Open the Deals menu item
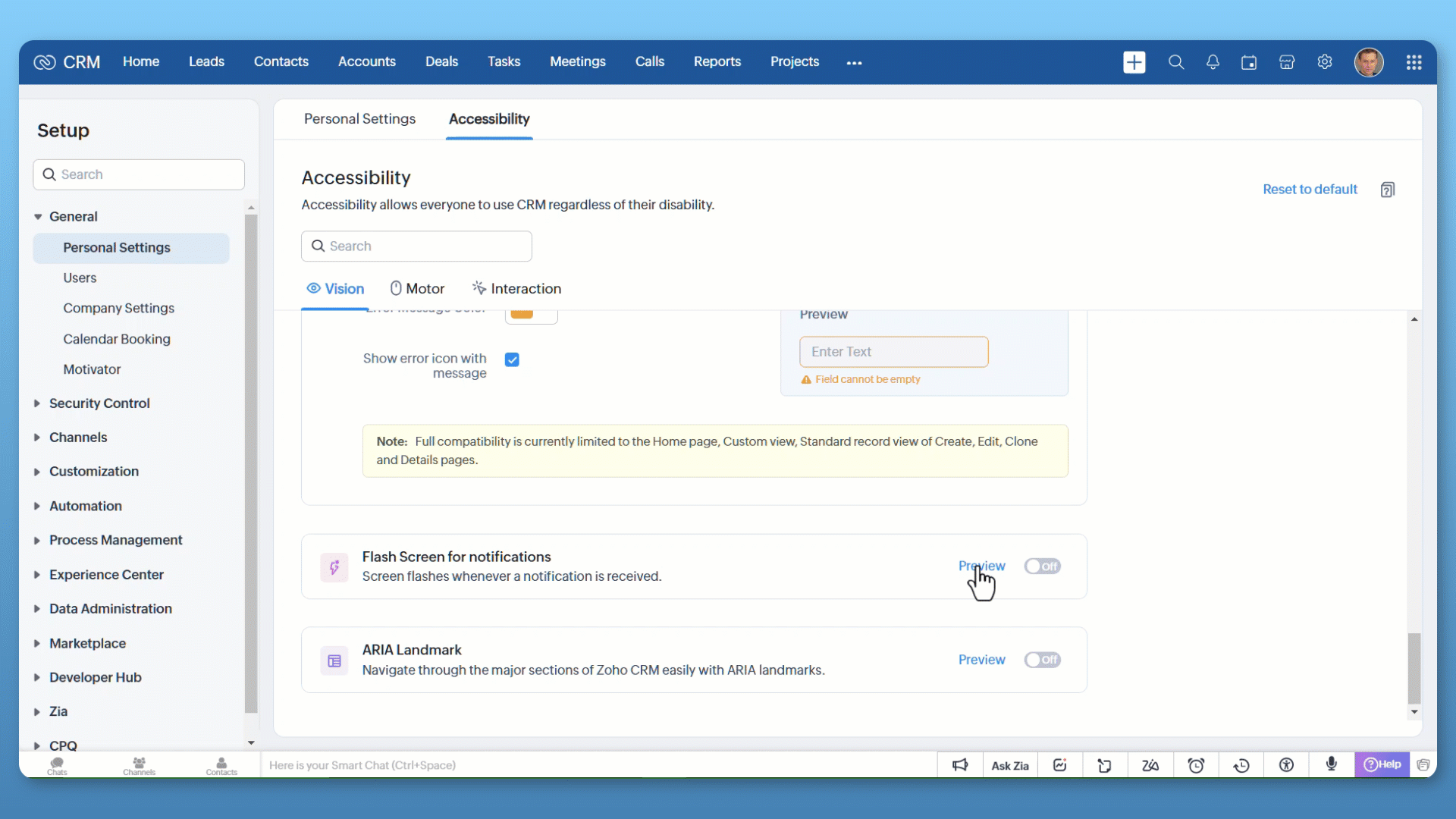 (x=441, y=61)
